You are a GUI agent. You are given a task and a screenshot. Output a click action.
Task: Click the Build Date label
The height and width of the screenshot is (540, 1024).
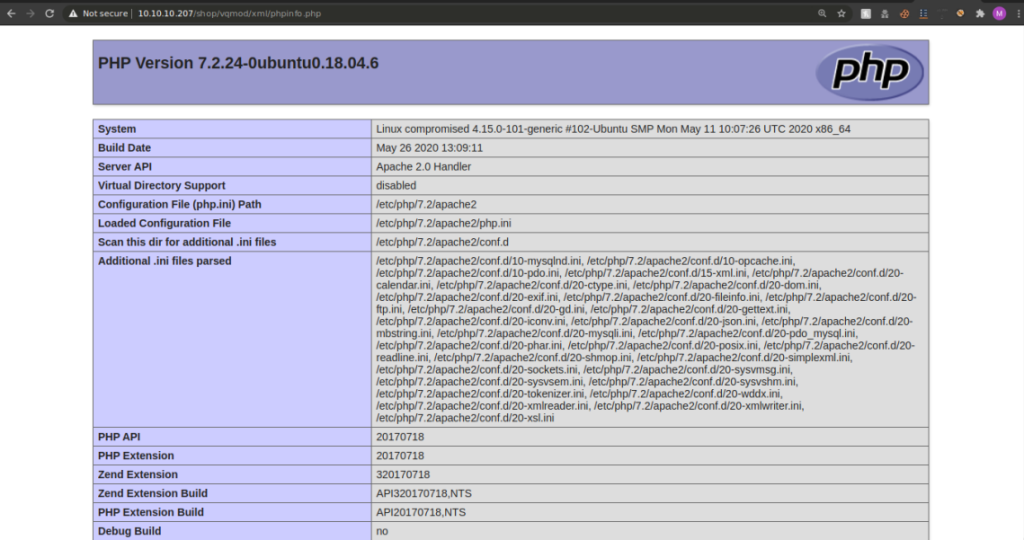(124, 148)
